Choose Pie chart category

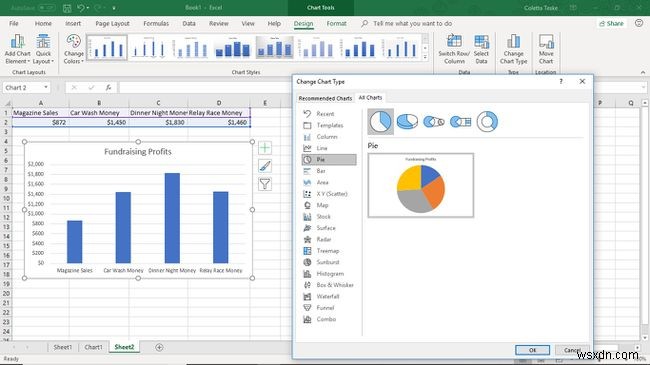click(x=329, y=159)
